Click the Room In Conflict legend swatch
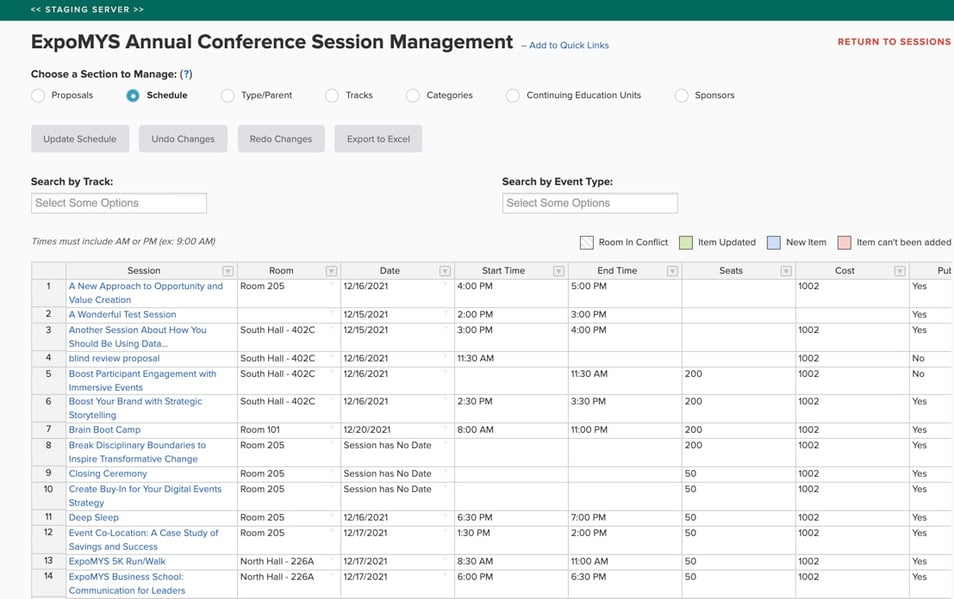Image resolution: width=954 pixels, height=599 pixels. pyautogui.click(x=587, y=243)
